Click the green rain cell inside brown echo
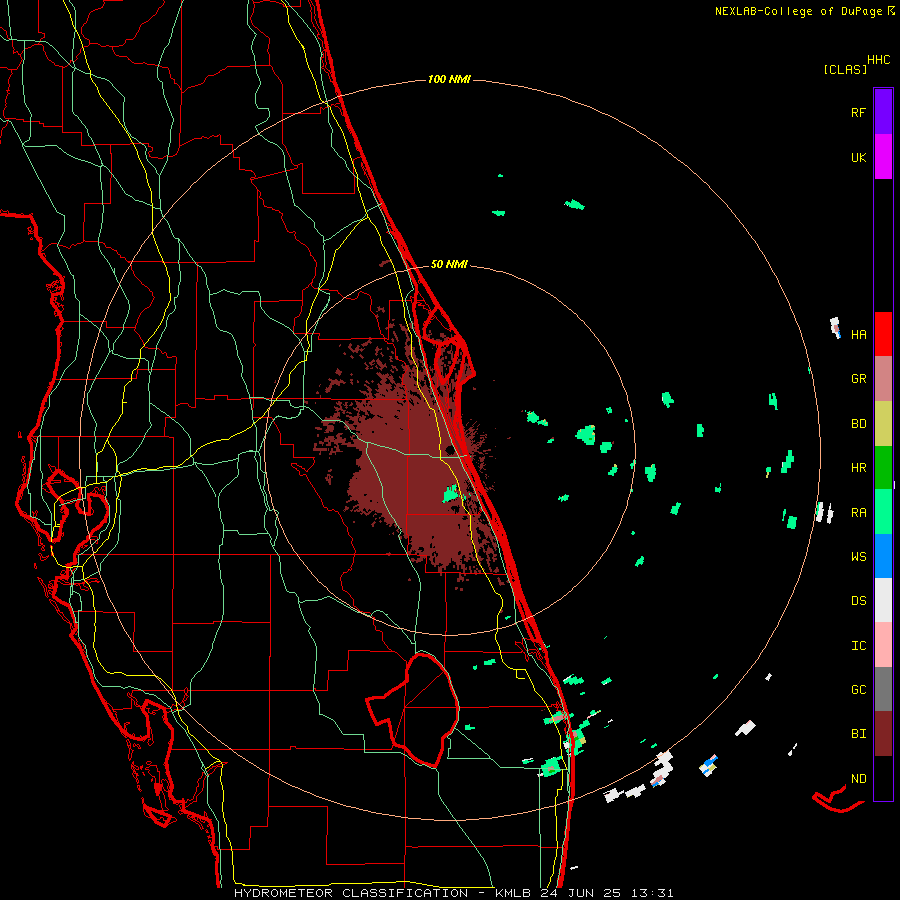 (451, 494)
